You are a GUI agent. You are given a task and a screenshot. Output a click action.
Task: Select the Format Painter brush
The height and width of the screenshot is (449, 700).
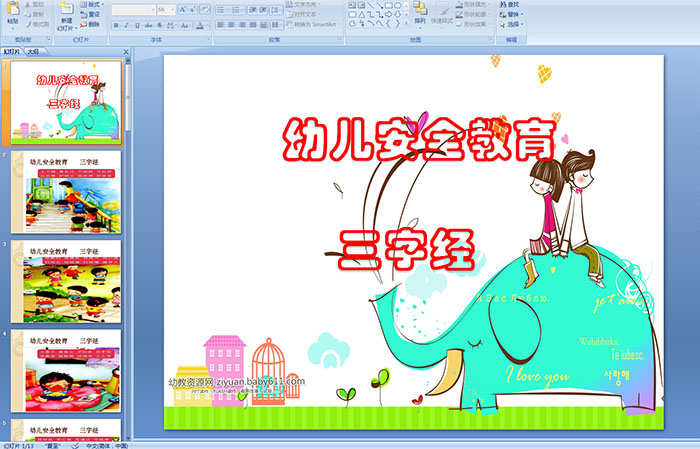coord(28,24)
